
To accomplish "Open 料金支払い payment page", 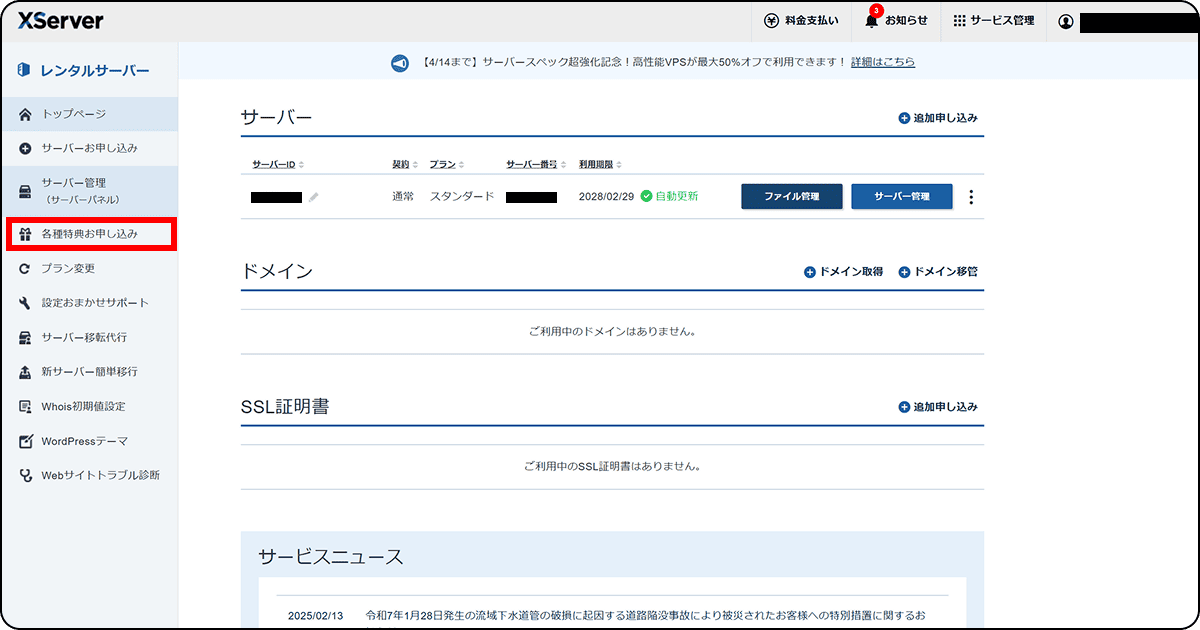I will [x=802, y=21].
